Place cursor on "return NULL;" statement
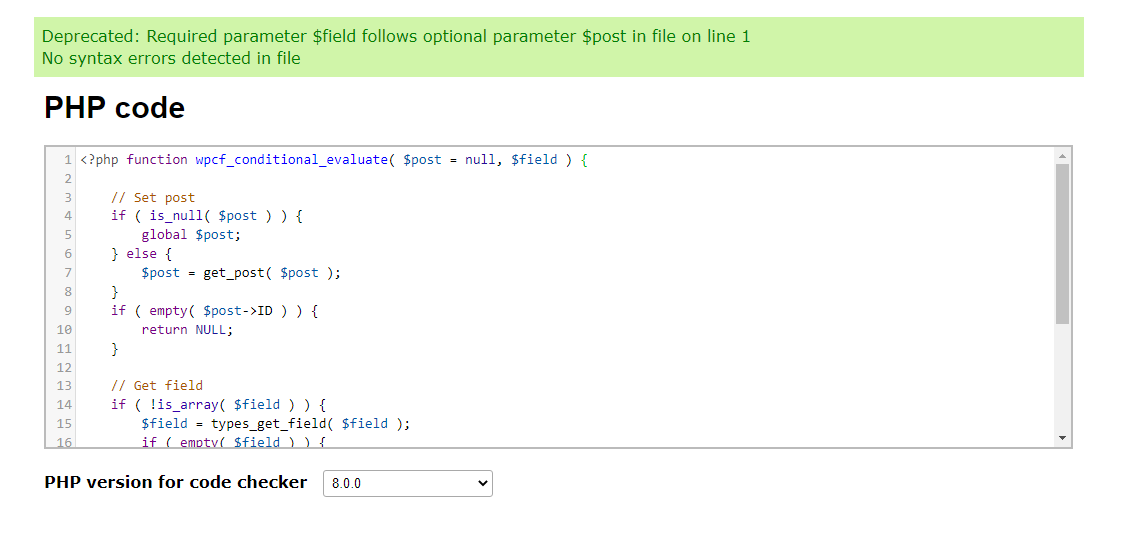The height and width of the screenshot is (539, 1124). click(x=187, y=330)
